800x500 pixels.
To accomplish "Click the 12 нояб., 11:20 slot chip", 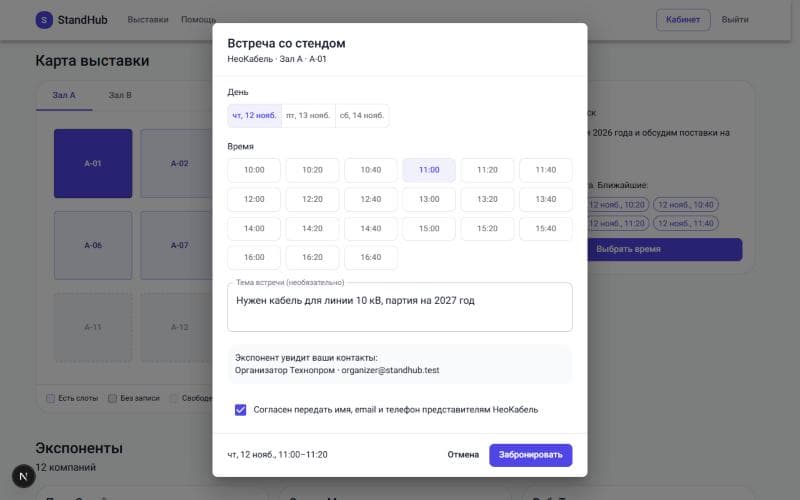I will [618, 223].
